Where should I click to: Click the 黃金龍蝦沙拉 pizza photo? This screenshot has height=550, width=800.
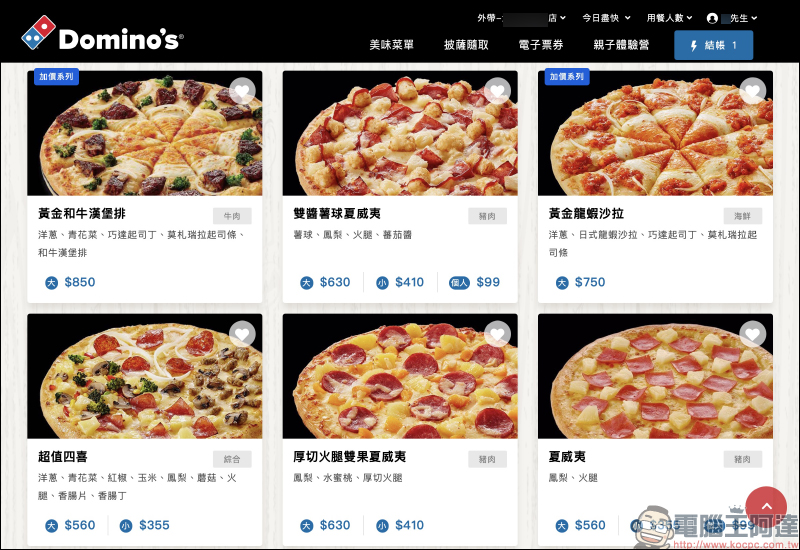point(655,133)
